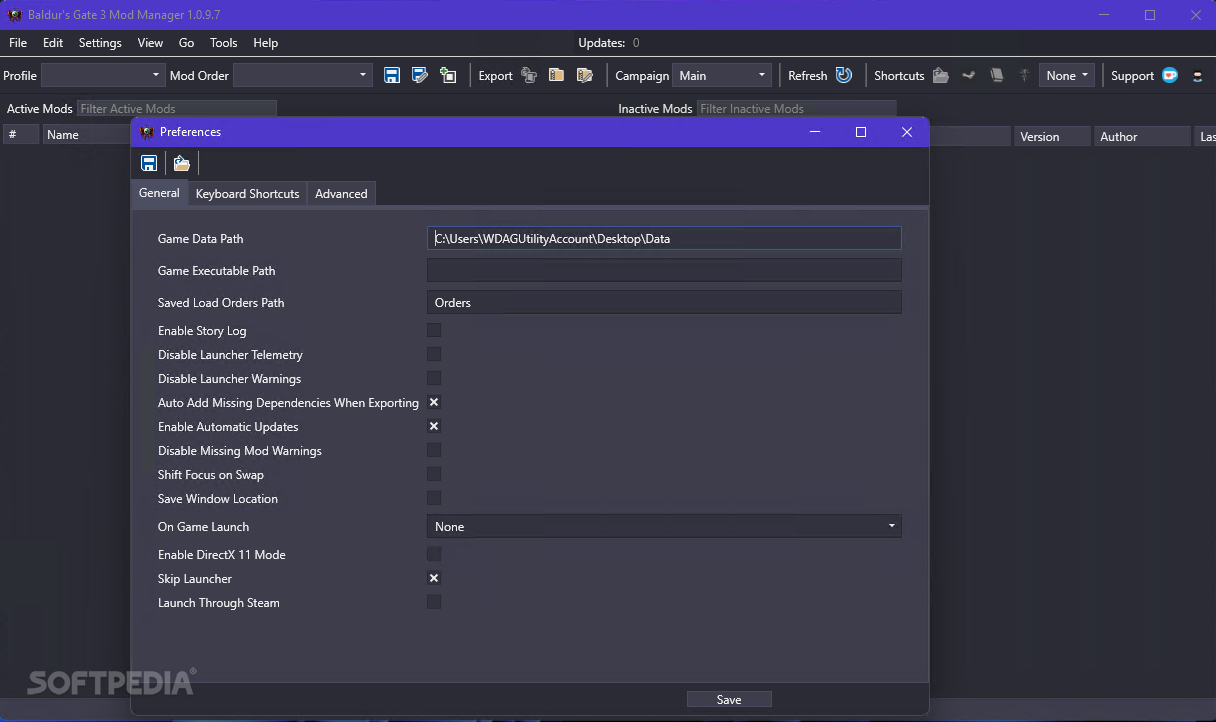The height and width of the screenshot is (722, 1216).
Task: Click the dimmed book-shaped Shortcuts icon
Action: (x=996, y=75)
